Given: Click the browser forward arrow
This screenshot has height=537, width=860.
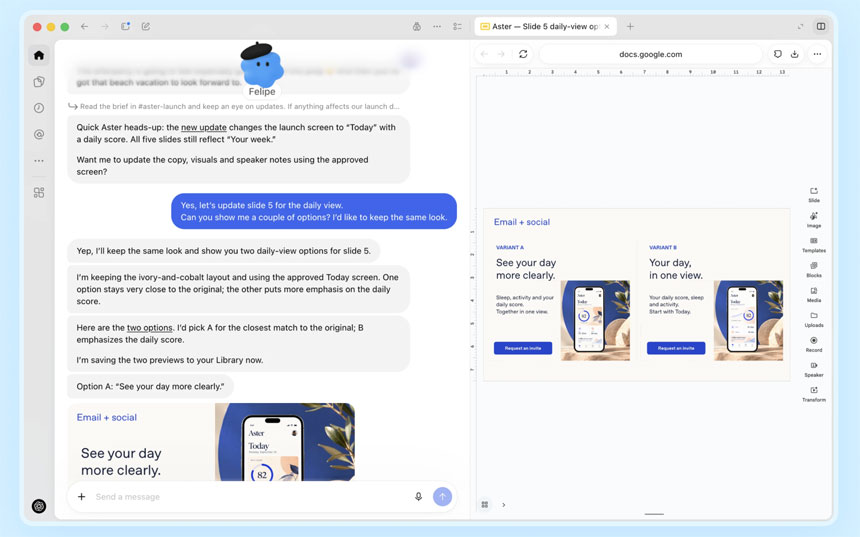Looking at the screenshot, I should pyautogui.click(x=501, y=54).
